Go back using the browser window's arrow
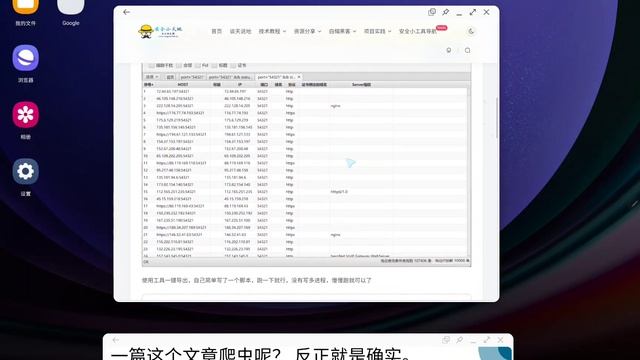This screenshot has width=640, height=360. pyautogui.click(x=127, y=12)
